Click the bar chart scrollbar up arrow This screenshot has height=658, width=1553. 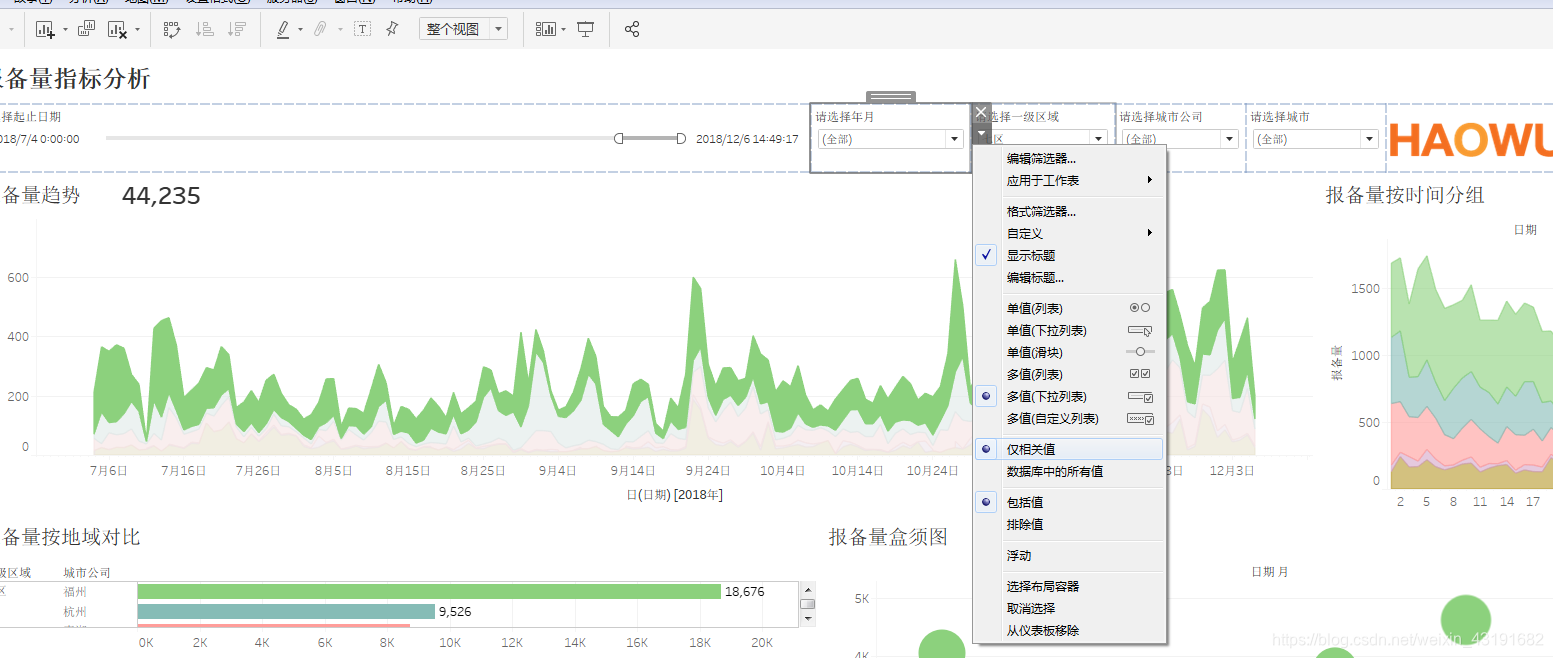pyautogui.click(x=807, y=590)
